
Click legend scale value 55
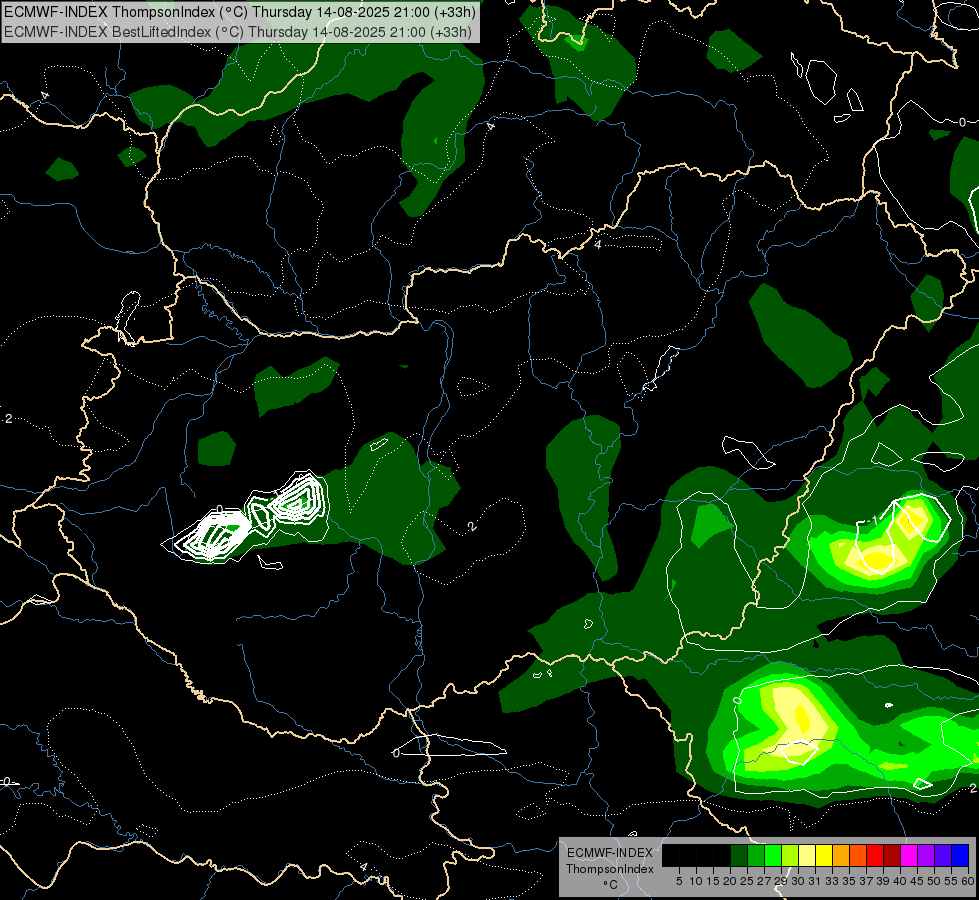click(951, 881)
